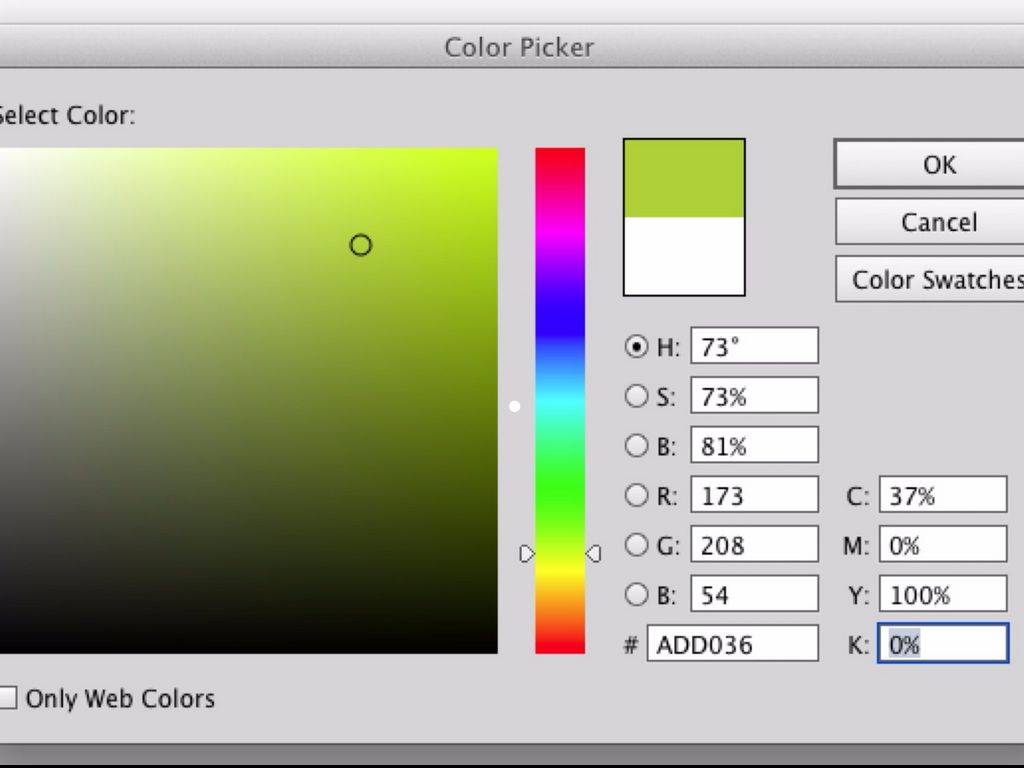The image size is (1024, 768).
Task: Select the brightness B radio button
Action: [636, 446]
